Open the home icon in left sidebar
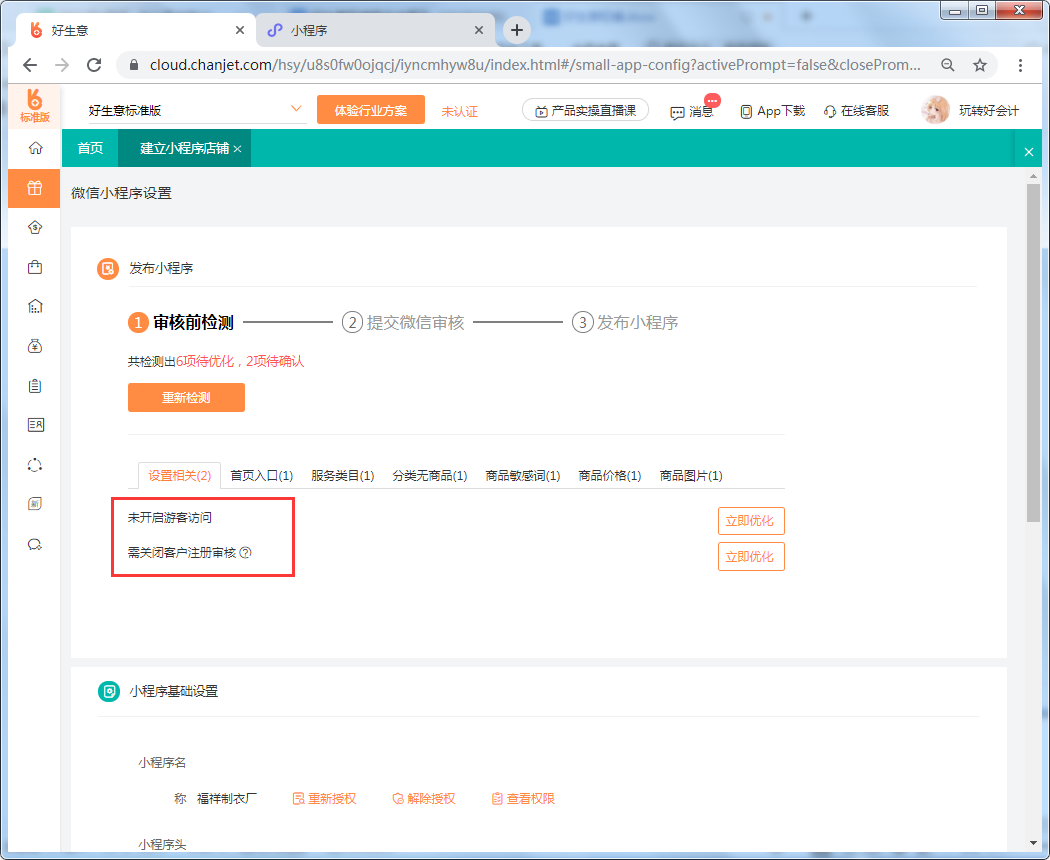Viewport: 1050px width, 860px height. 35,148
